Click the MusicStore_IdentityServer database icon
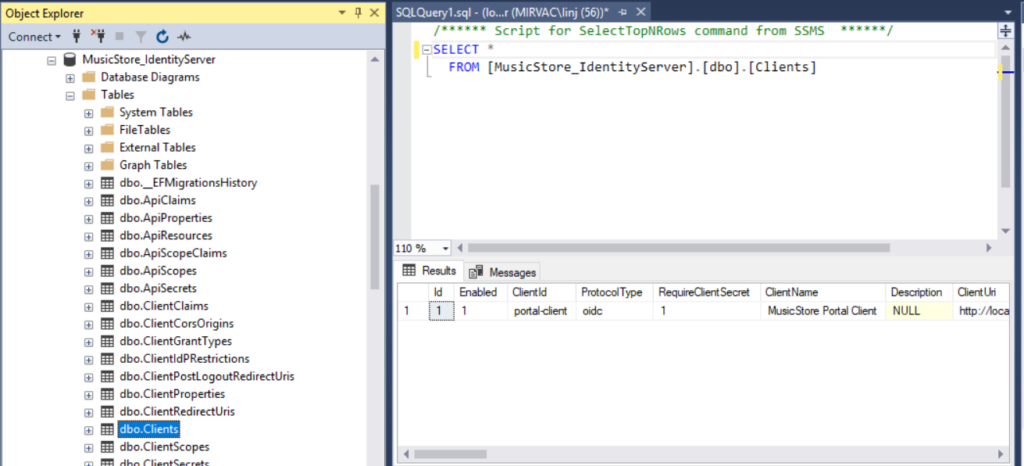The height and width of the screenshot is (466, 1024). tap(69, 59)
